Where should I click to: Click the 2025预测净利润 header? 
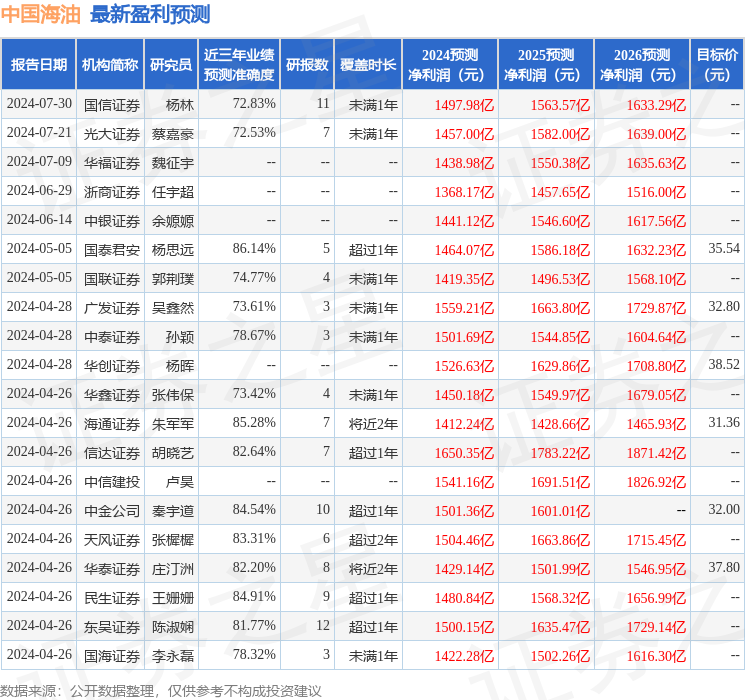tap(546, 65)
